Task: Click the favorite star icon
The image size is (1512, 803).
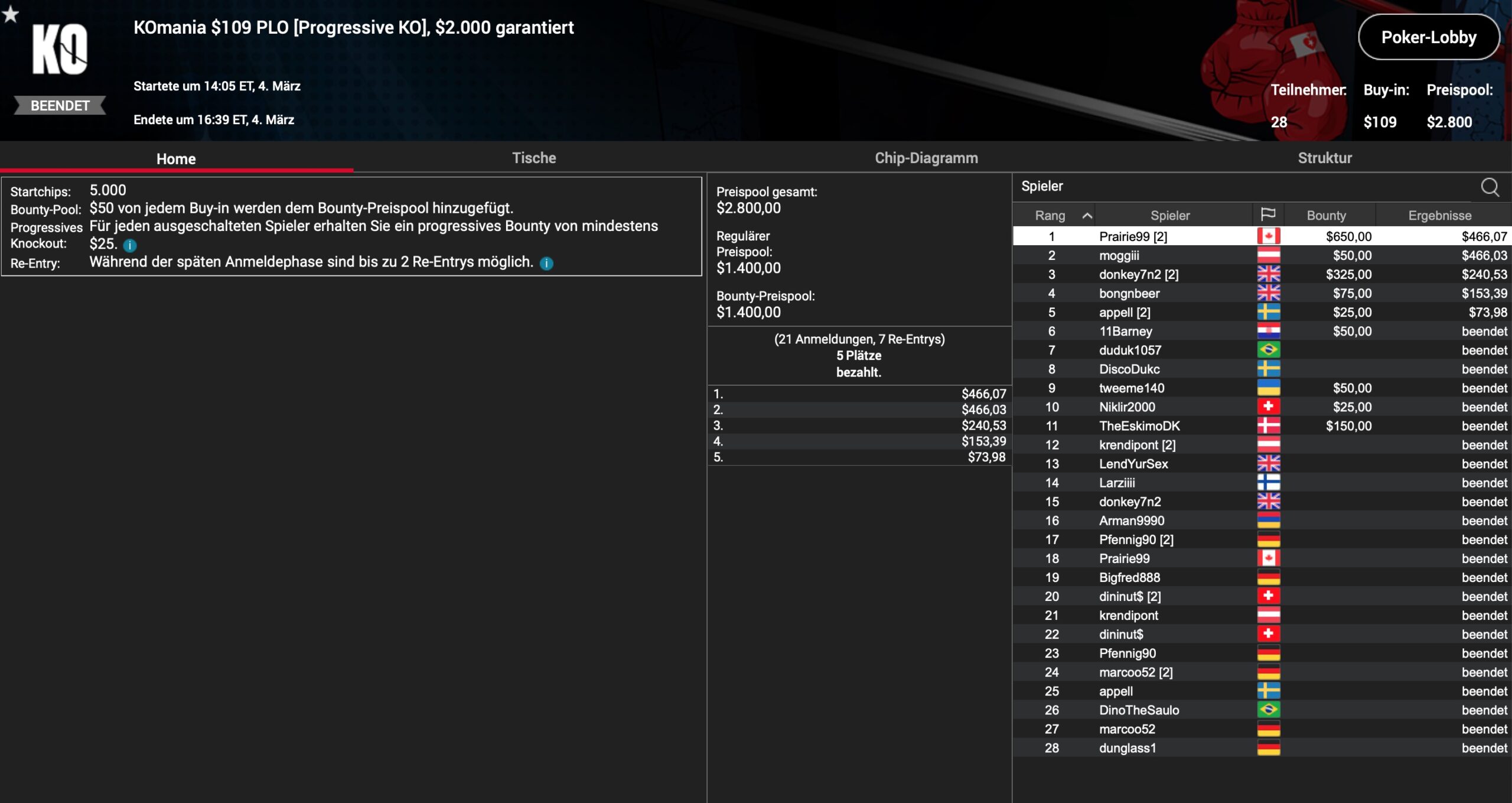Action: [x=11, y=14]
